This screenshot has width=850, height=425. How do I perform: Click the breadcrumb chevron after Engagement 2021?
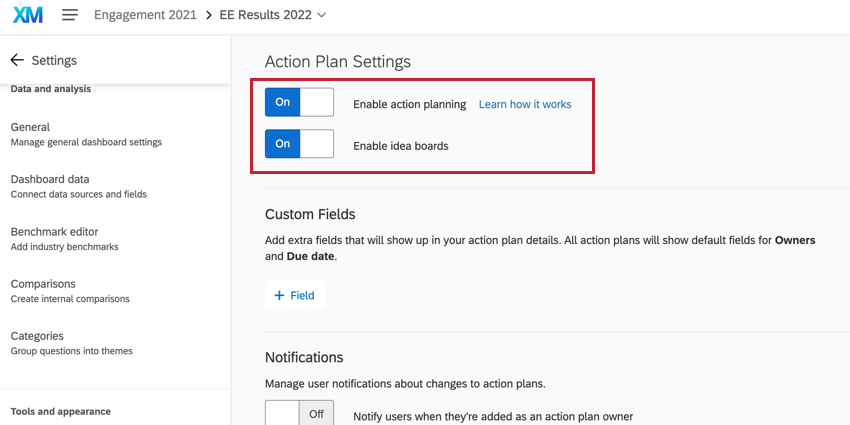click(208, 16)
